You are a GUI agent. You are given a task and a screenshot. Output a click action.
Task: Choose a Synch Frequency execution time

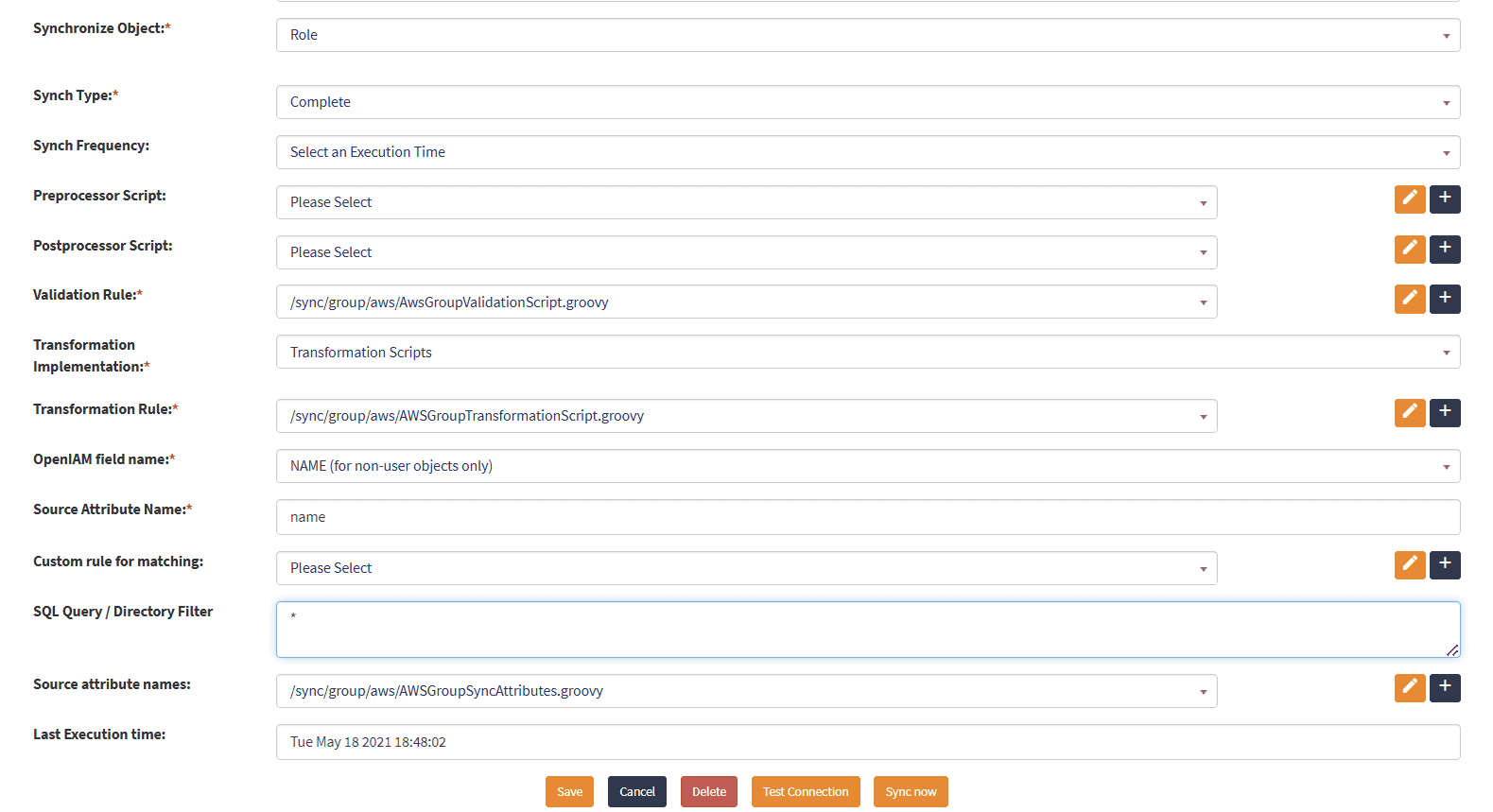click(x=867, y=152)
